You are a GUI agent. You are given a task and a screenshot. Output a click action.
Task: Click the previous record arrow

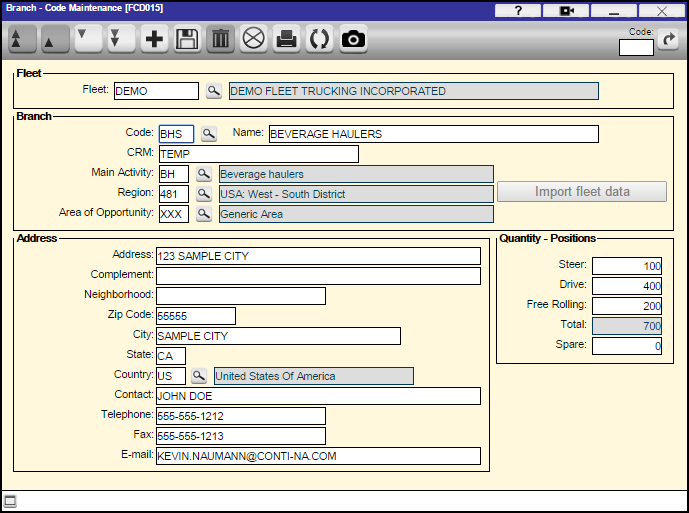56,40
